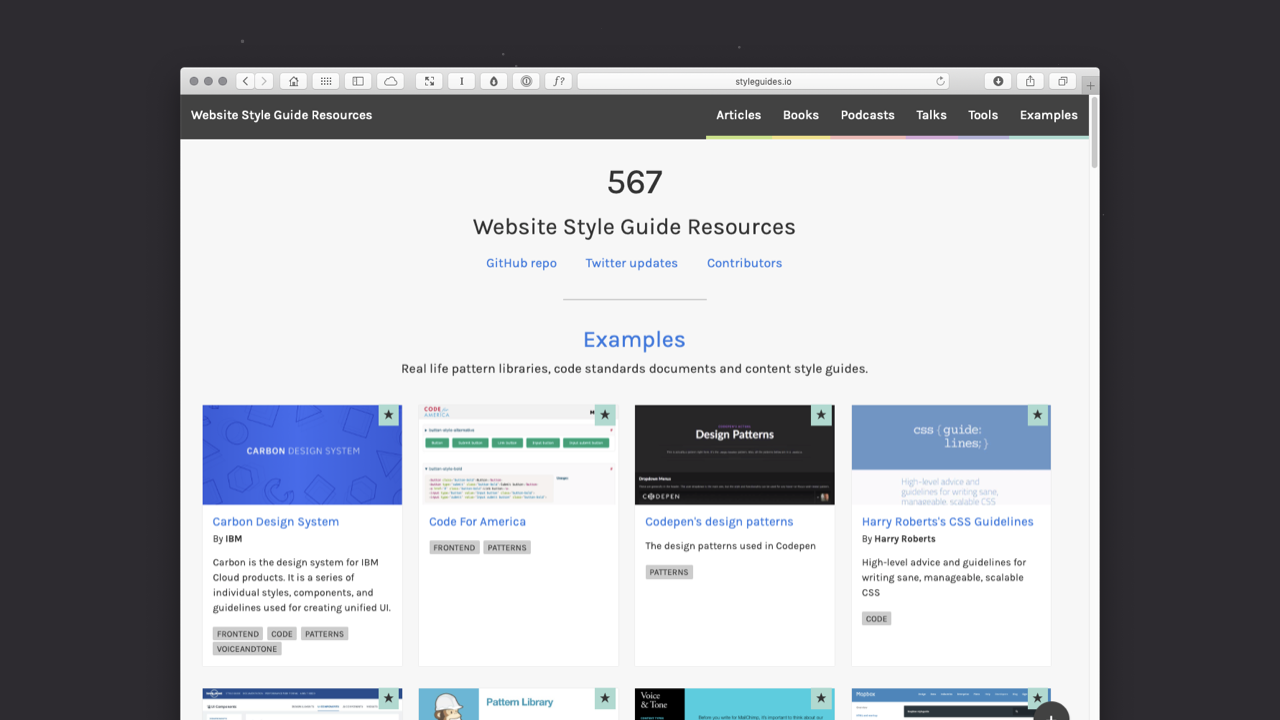Click 'The design patterns used in Codepen' text

pyautogui.click(x=730, y=546)
